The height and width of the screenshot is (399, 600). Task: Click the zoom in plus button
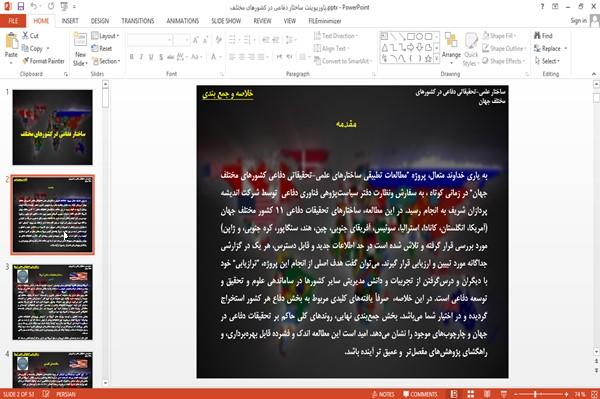tap(566, 394)
